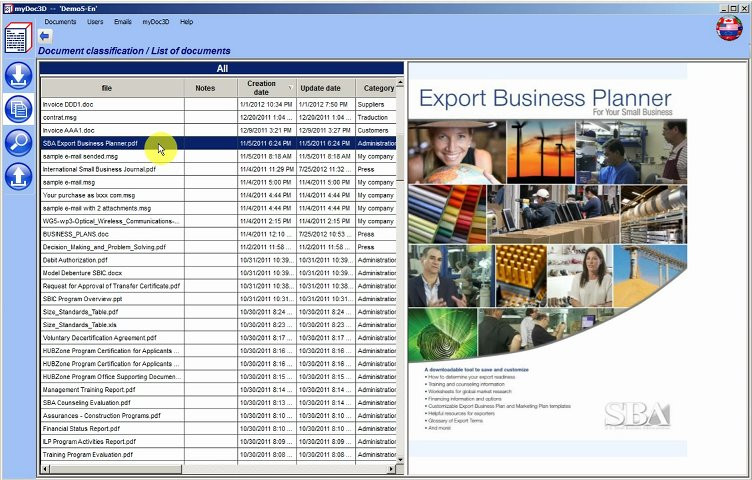Select the sample e-mail.msg row
This screenshot has height=480, width=752.
(x=219, y=182)
